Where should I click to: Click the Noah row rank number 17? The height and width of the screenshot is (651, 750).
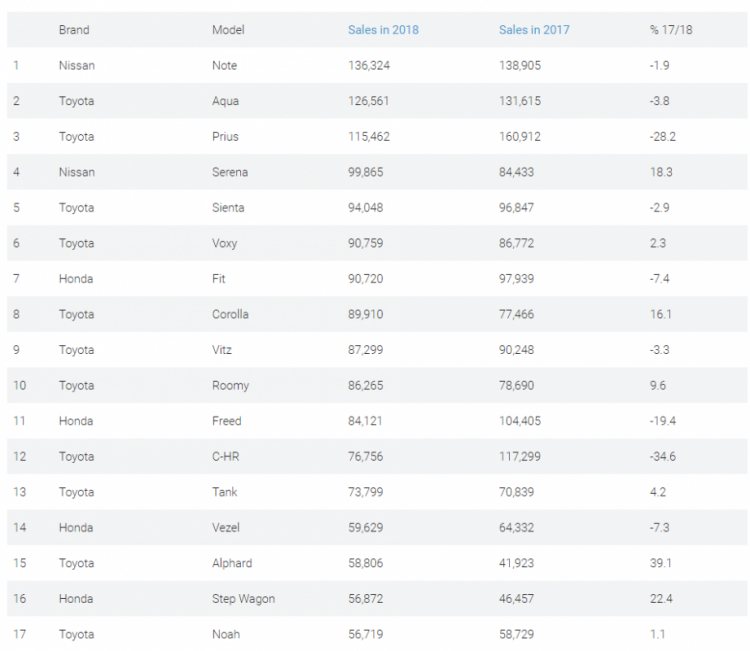[19, 634]
